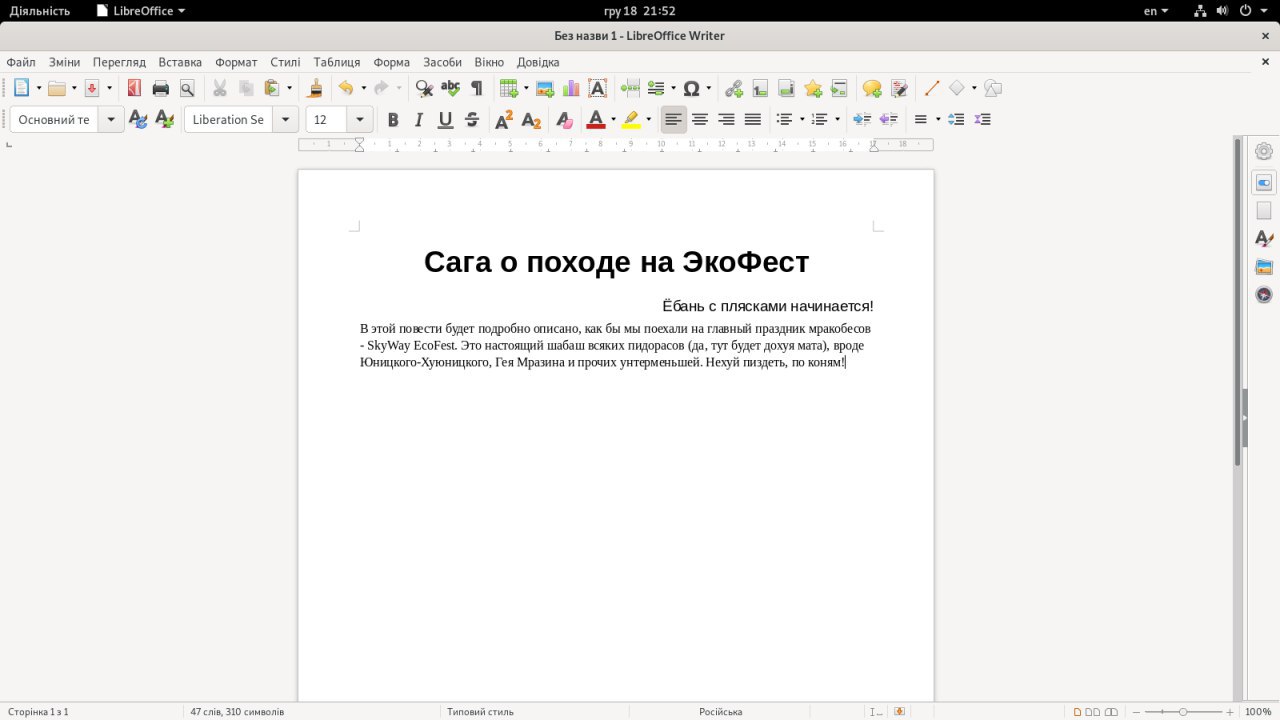Insert an image from file

point(545,88)
